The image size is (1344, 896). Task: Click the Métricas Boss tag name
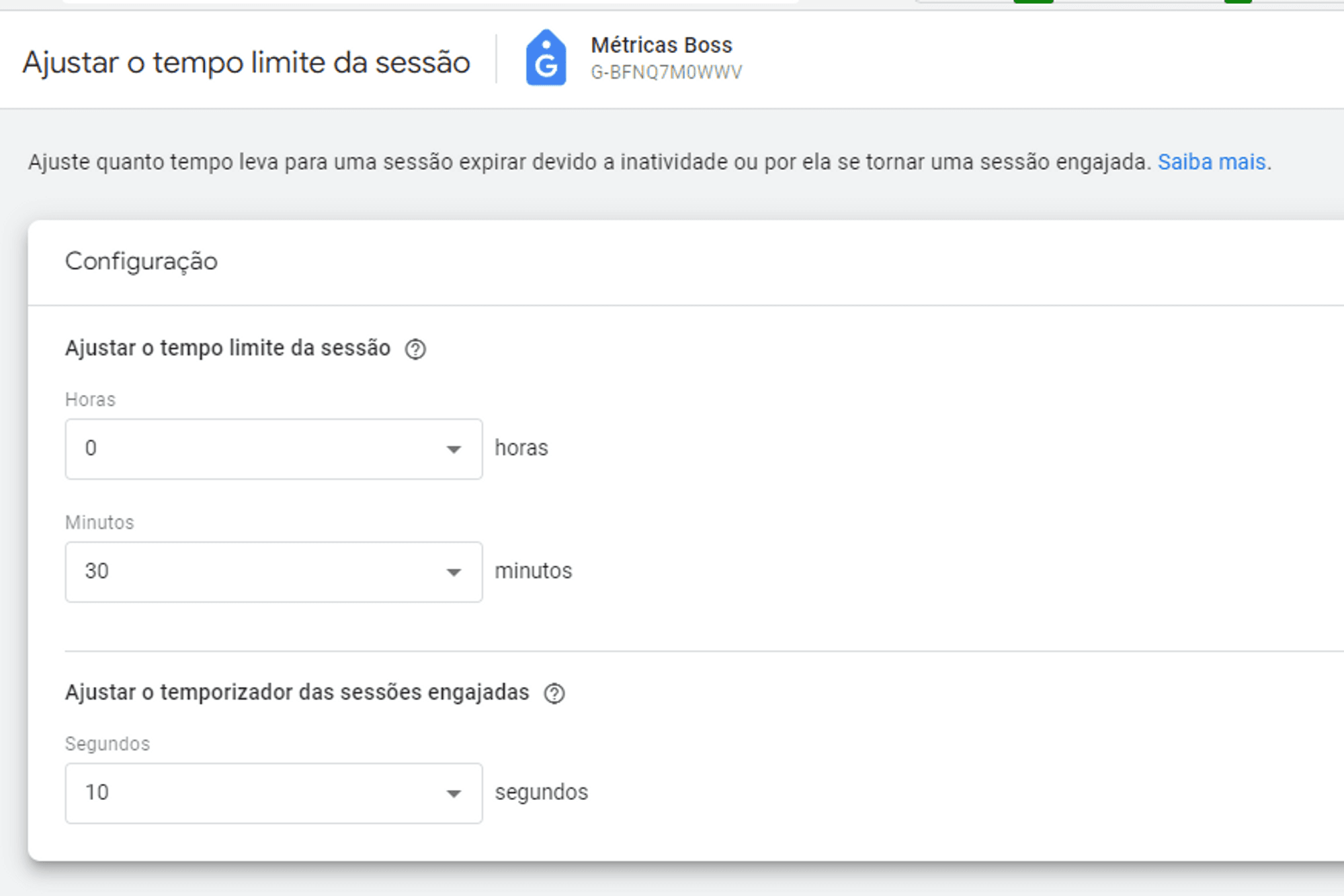pyautogui.click(x=661, y=45)
